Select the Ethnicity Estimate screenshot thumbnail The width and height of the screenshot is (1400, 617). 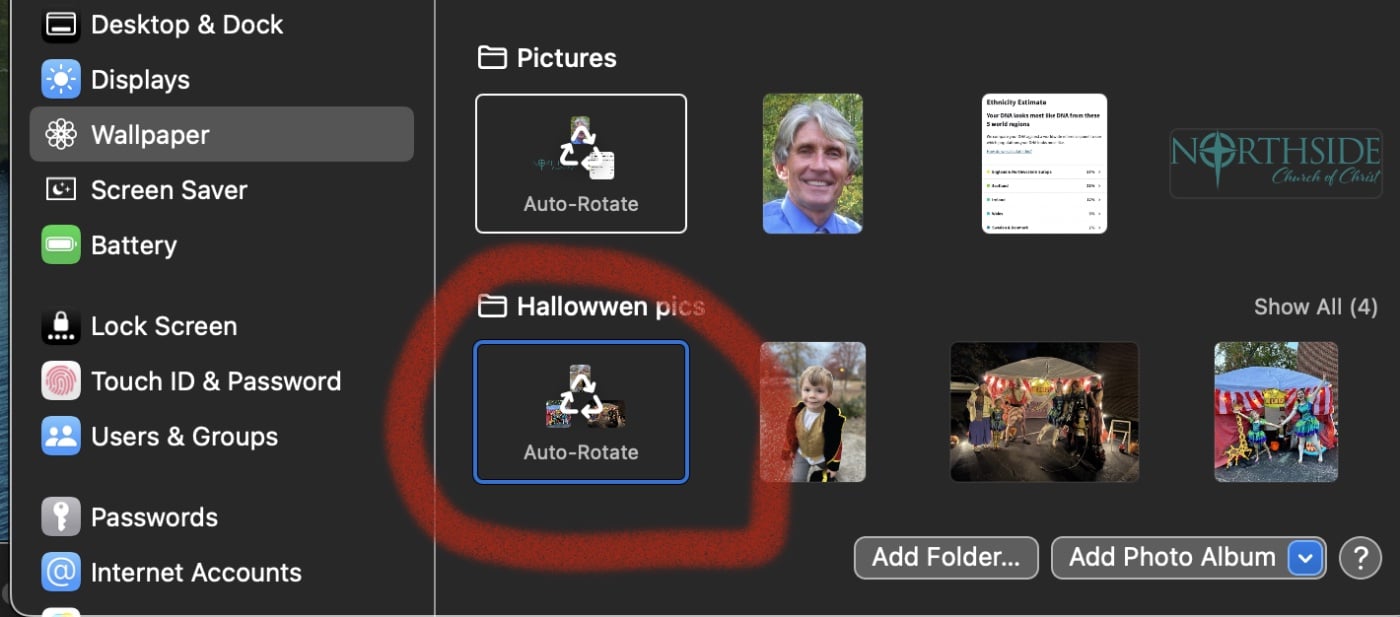(x=1044, y=164)
